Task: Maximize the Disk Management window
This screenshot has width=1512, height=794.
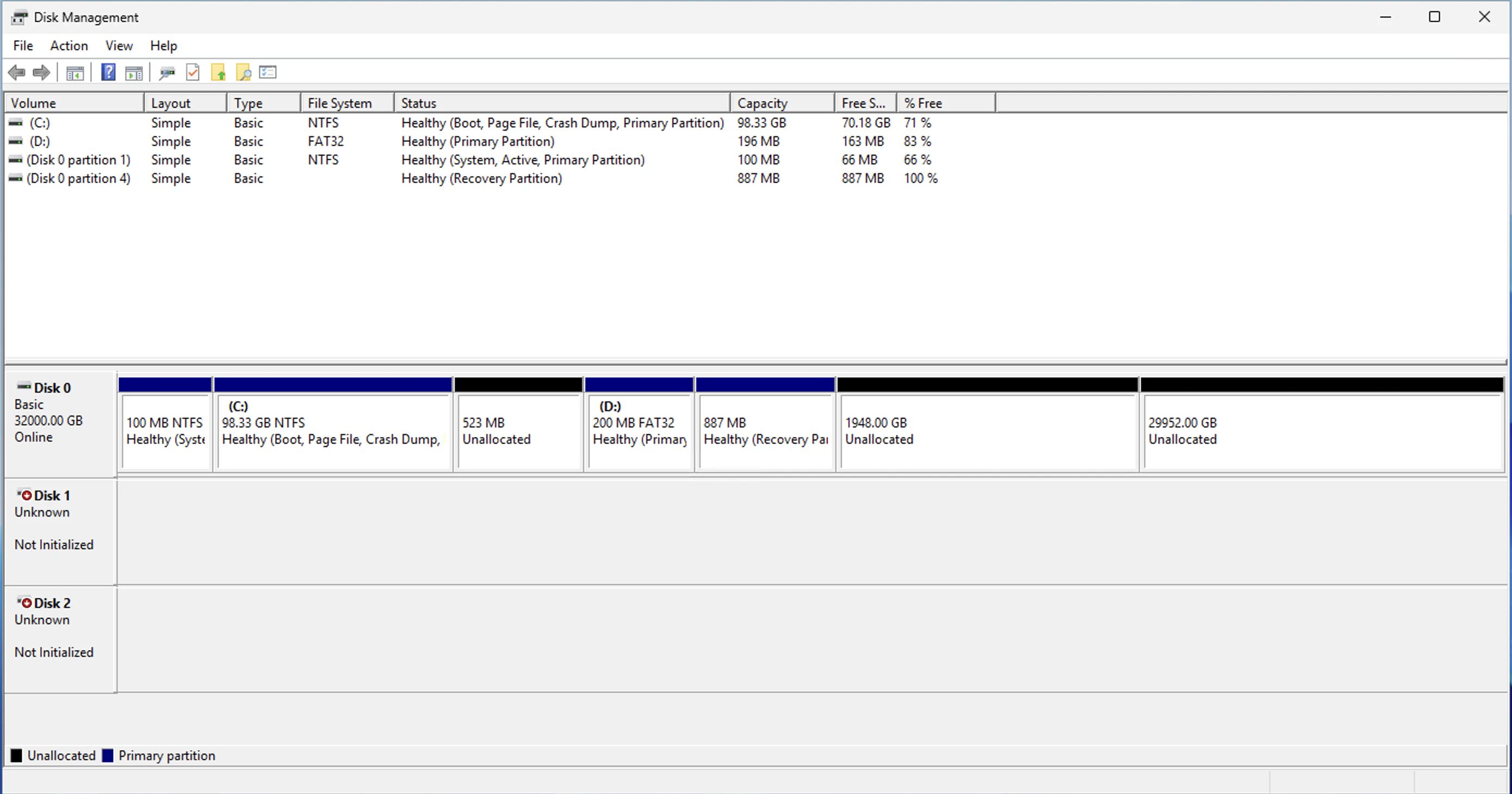Action: (1435, 17)
